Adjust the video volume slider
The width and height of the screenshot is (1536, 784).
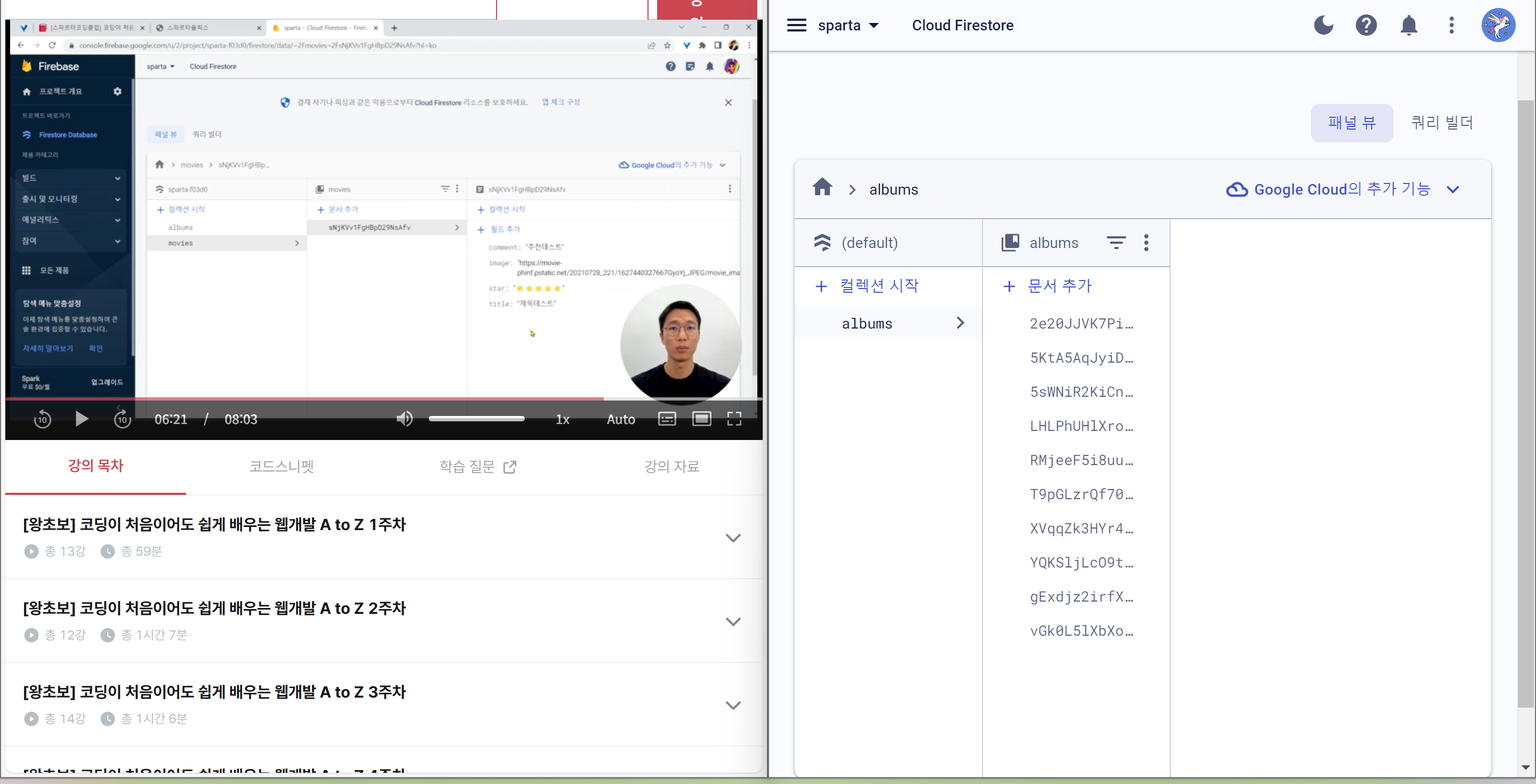click(x=476, y=419)
